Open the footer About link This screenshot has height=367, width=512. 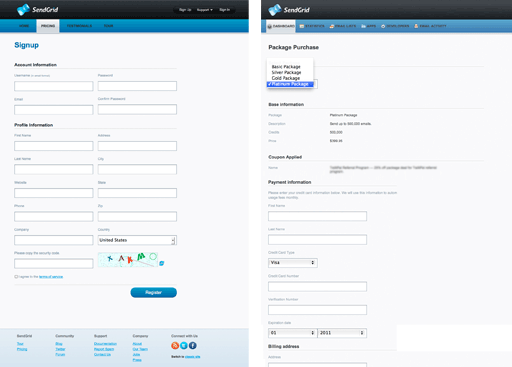(x=137, y=344)
